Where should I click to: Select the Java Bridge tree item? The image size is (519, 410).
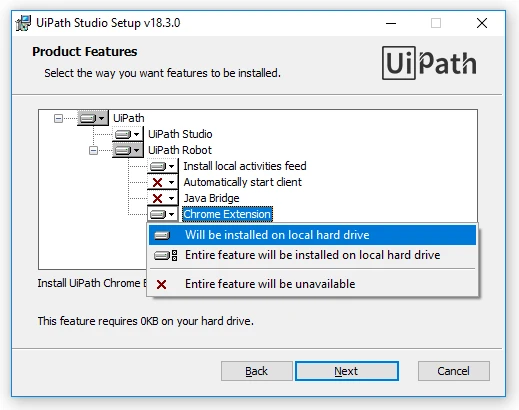[x=211, y=198]
